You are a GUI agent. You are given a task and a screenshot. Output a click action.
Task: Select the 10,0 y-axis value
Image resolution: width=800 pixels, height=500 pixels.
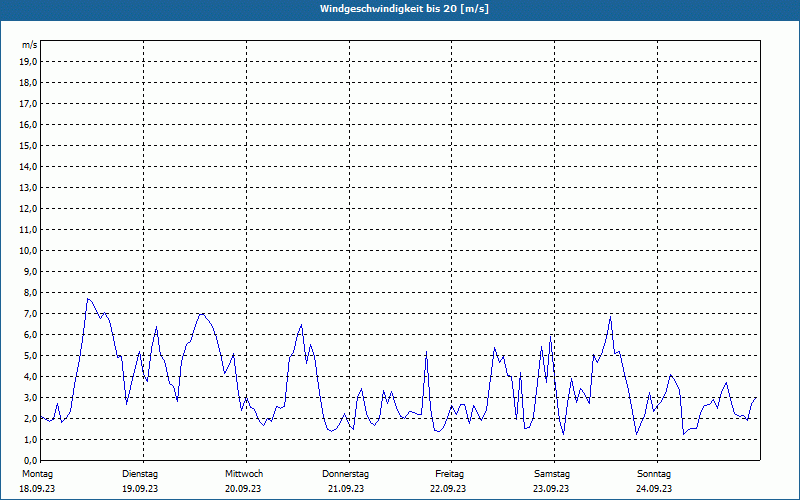click(x=29, y=251)
